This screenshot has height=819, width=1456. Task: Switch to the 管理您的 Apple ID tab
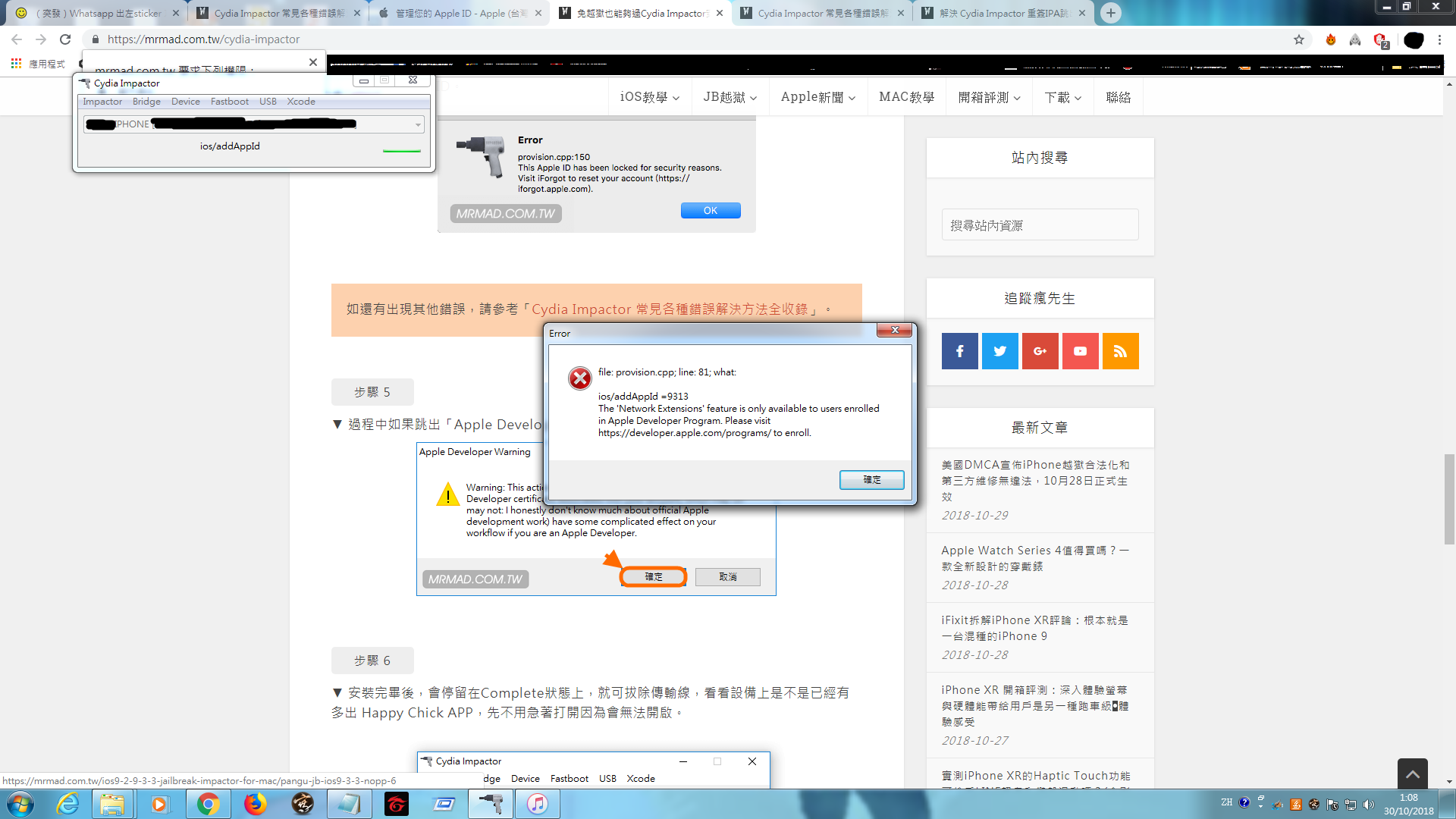click(x=460, y=13)
